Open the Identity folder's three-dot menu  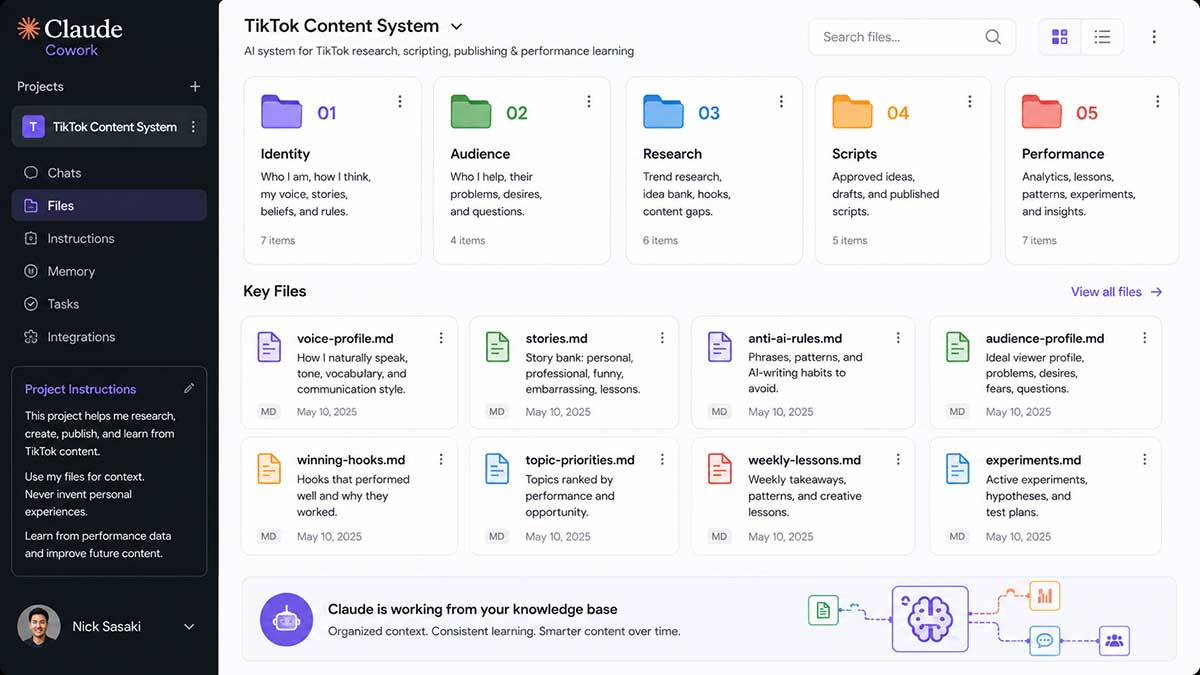(400, 101)
